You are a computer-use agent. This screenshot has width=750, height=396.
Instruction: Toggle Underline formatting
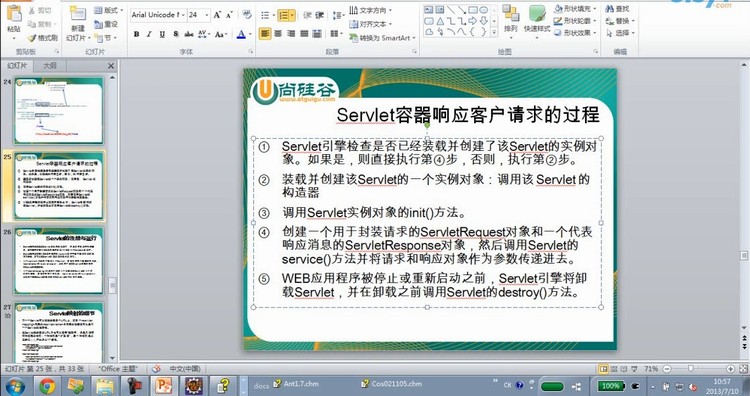(x=162, y=34)
